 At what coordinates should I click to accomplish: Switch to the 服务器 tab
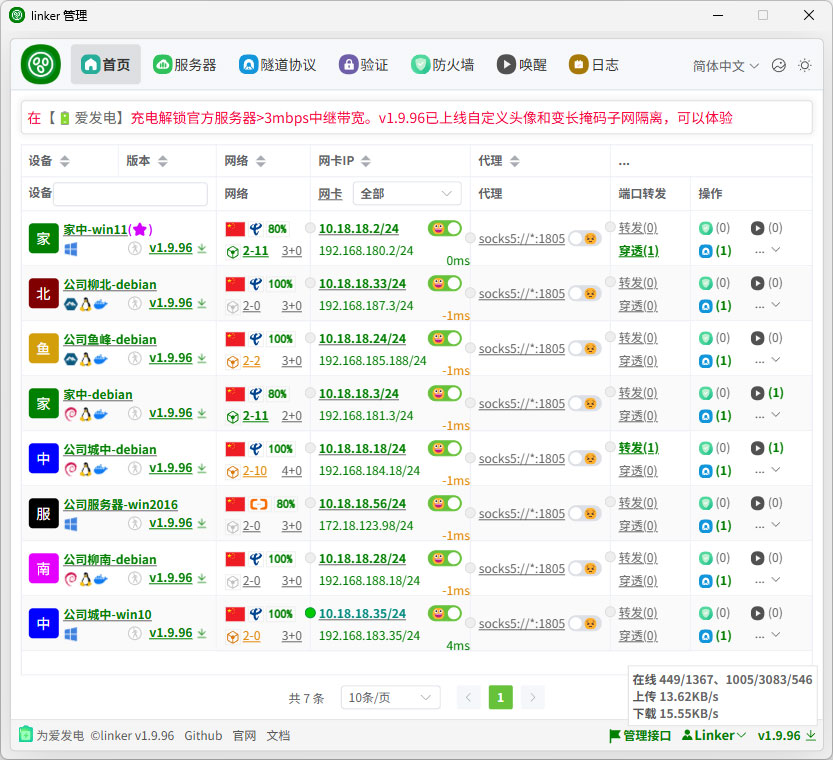185,65
